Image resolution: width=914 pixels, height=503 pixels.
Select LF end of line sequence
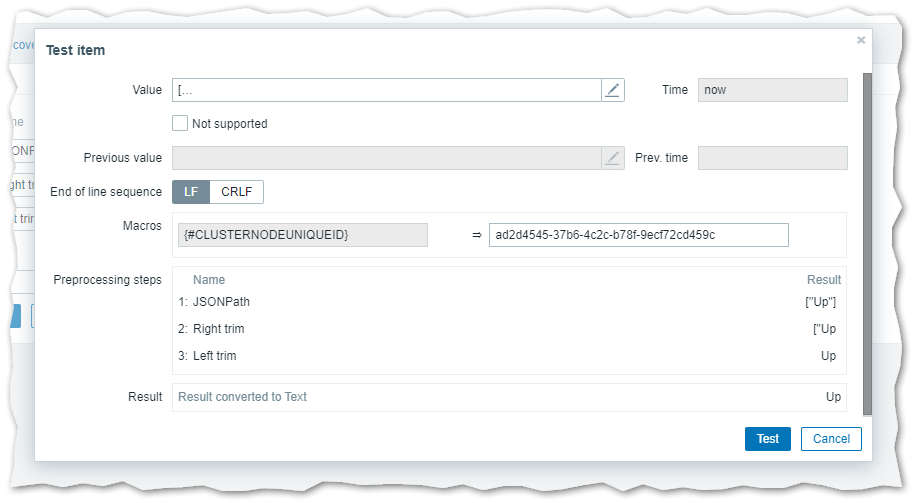coord(191,191)
